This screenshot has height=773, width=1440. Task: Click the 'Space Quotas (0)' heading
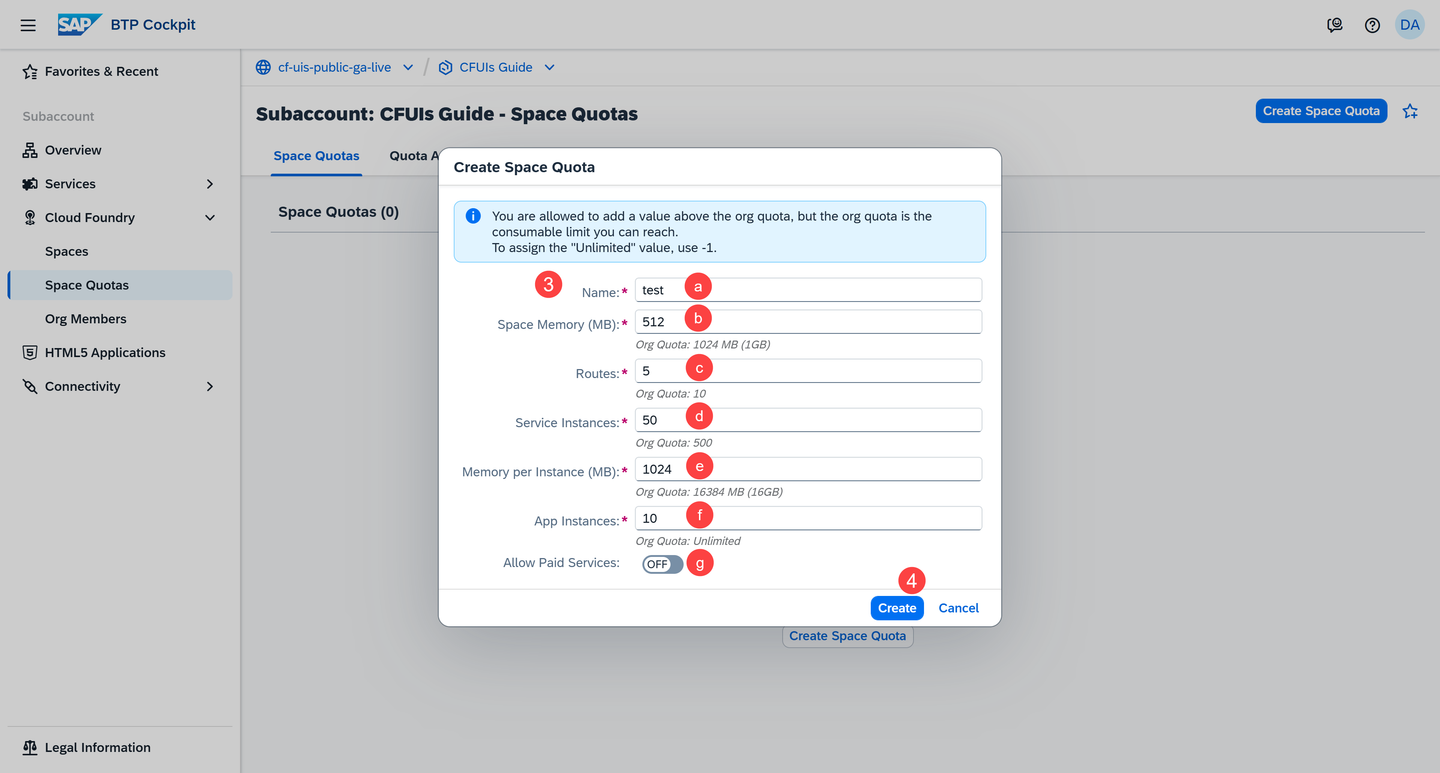[338, 212]
